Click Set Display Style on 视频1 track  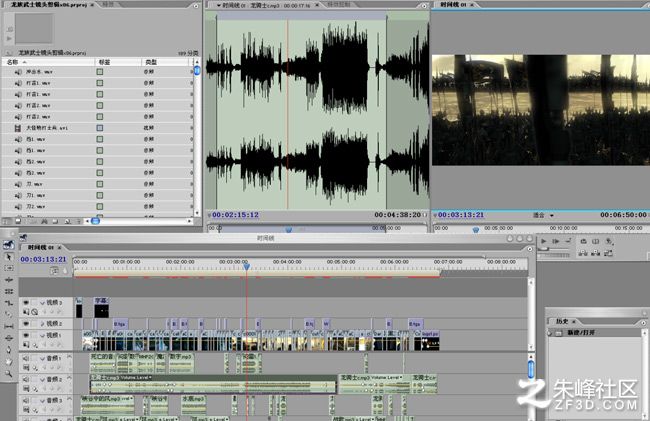(26, 345)
